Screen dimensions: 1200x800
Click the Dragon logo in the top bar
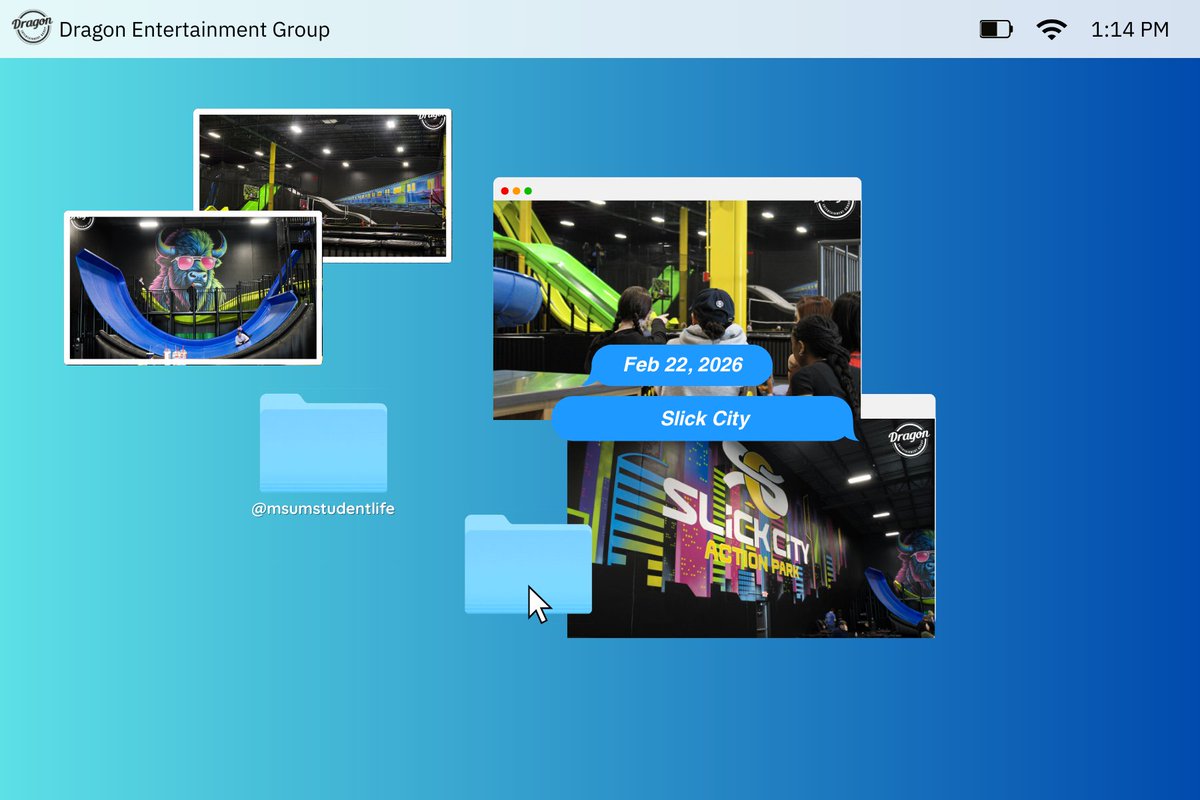(32, 29)
